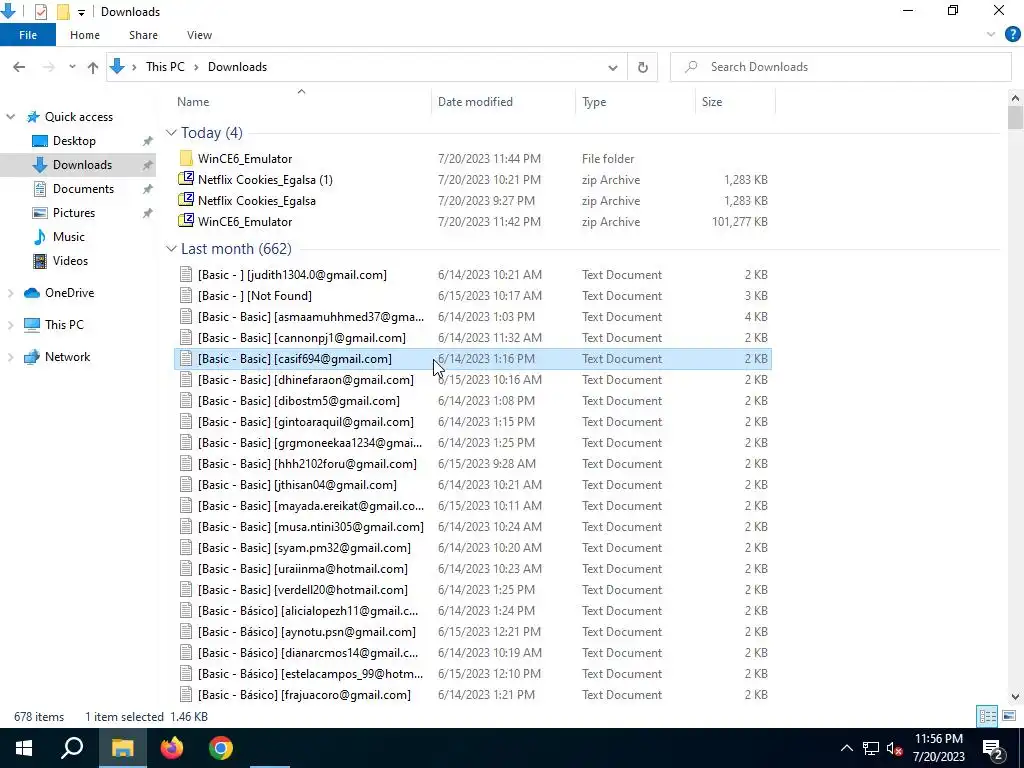Select Downloads in the navigation pane
The width and height of the screenshot is (1024, 768).
pyautogui.click(x=82, y=165)
